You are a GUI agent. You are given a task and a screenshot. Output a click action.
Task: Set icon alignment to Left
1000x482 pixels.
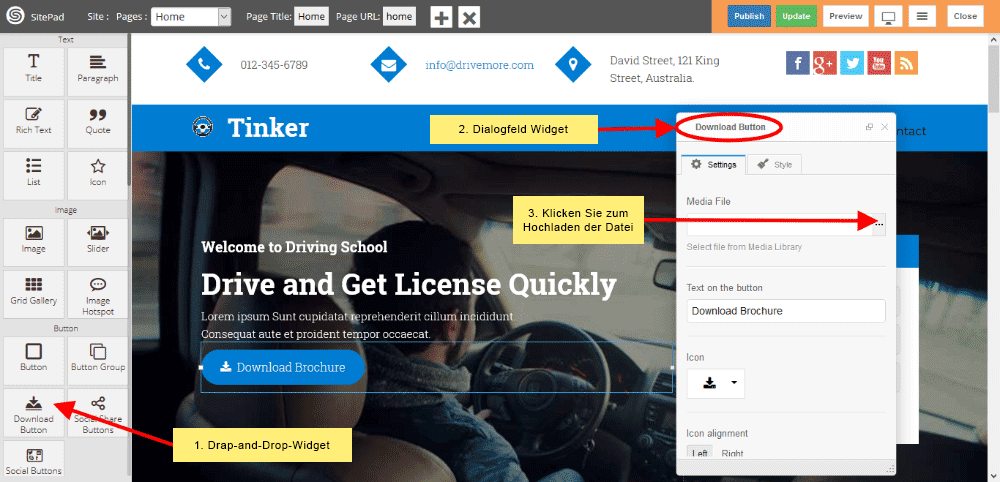700,453
